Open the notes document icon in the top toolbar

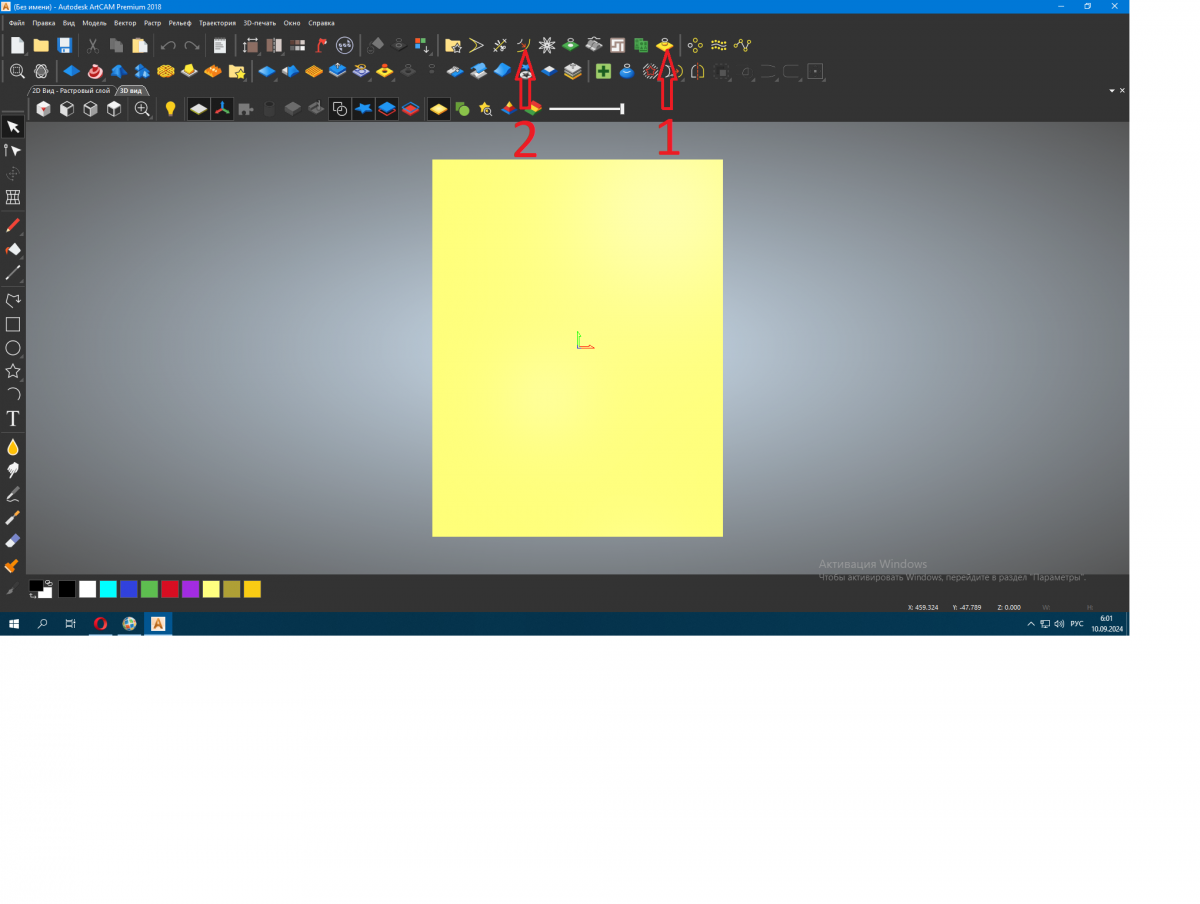pos(220,45)
